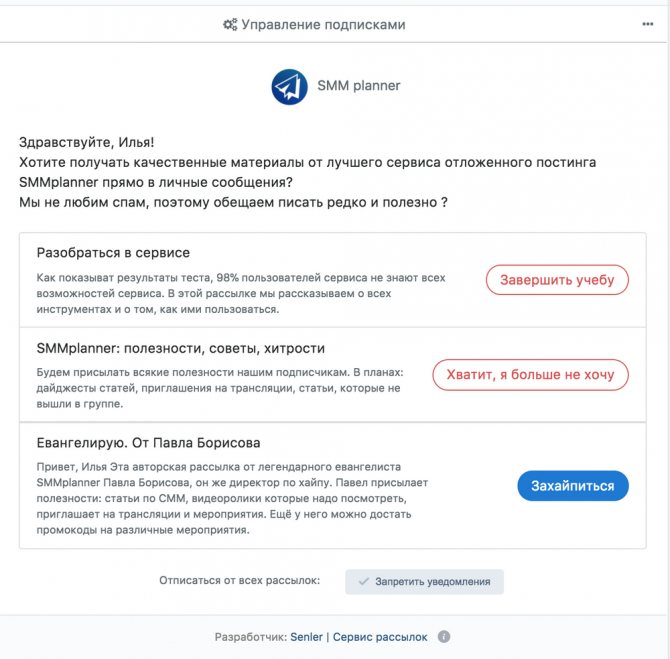Click the Отписаться от всех рассылок label
This screenshot has width=670, height=659.
[x=239, y=580]
